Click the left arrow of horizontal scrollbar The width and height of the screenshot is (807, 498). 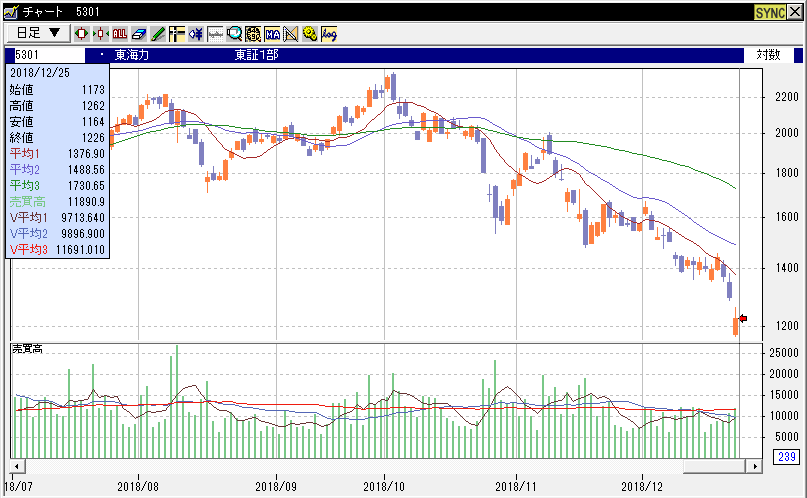[14, 465]
